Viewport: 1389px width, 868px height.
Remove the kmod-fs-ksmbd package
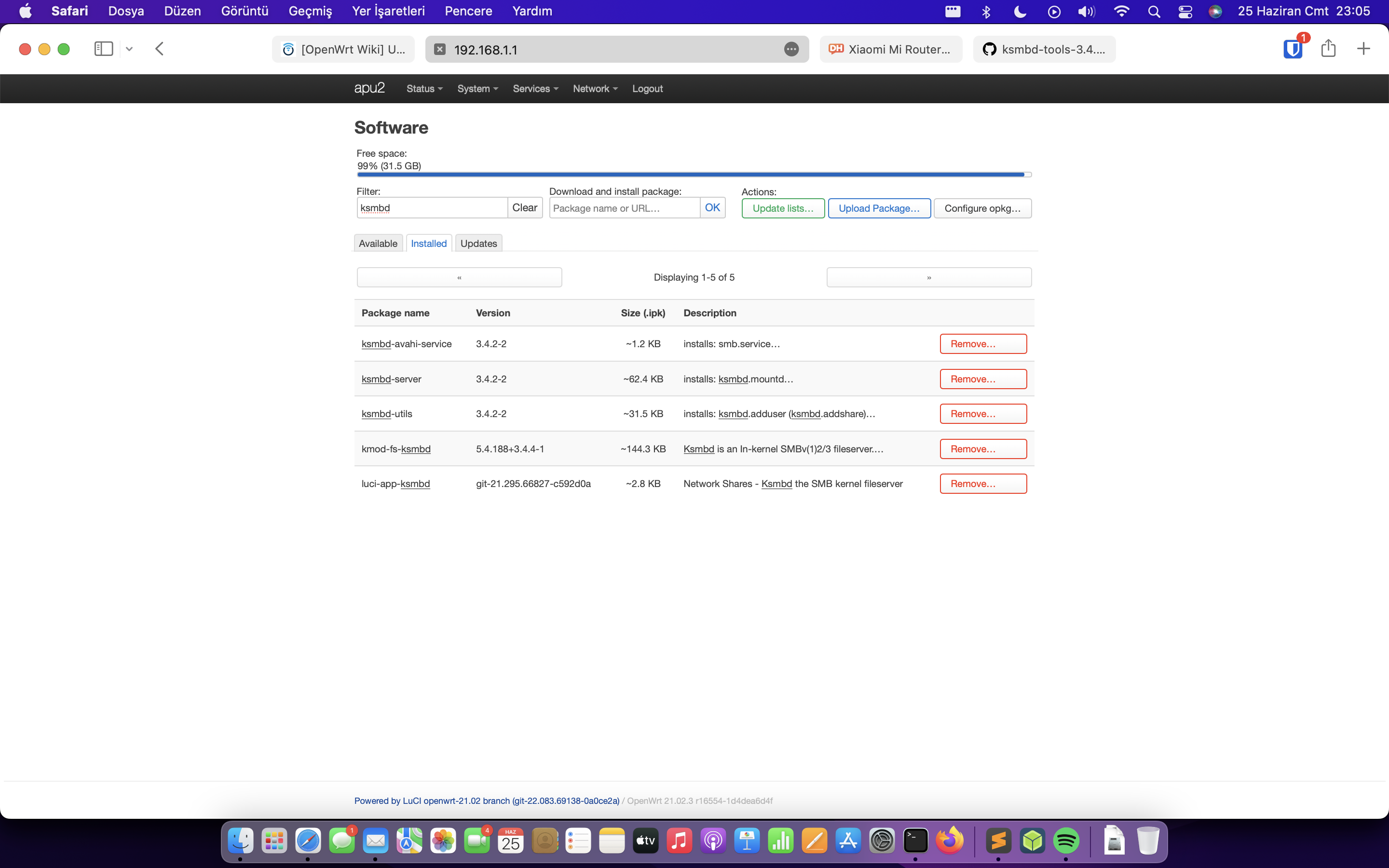pyautogui.click(x=983, y=449)
